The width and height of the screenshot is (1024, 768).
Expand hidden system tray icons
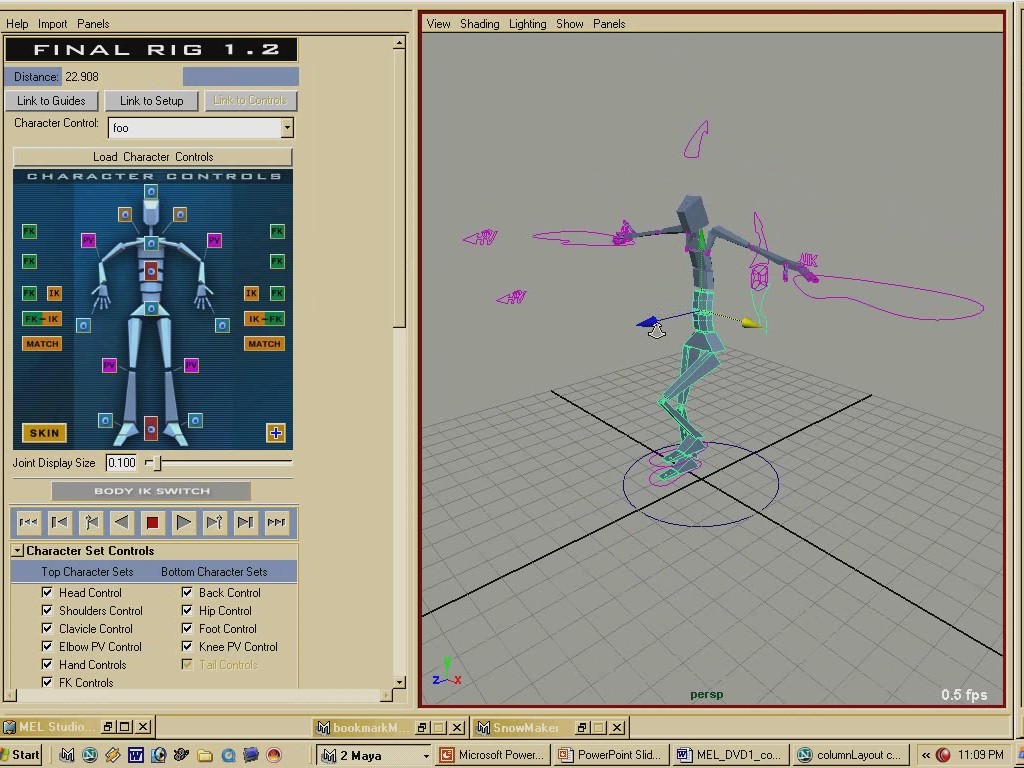coord(925,756)
